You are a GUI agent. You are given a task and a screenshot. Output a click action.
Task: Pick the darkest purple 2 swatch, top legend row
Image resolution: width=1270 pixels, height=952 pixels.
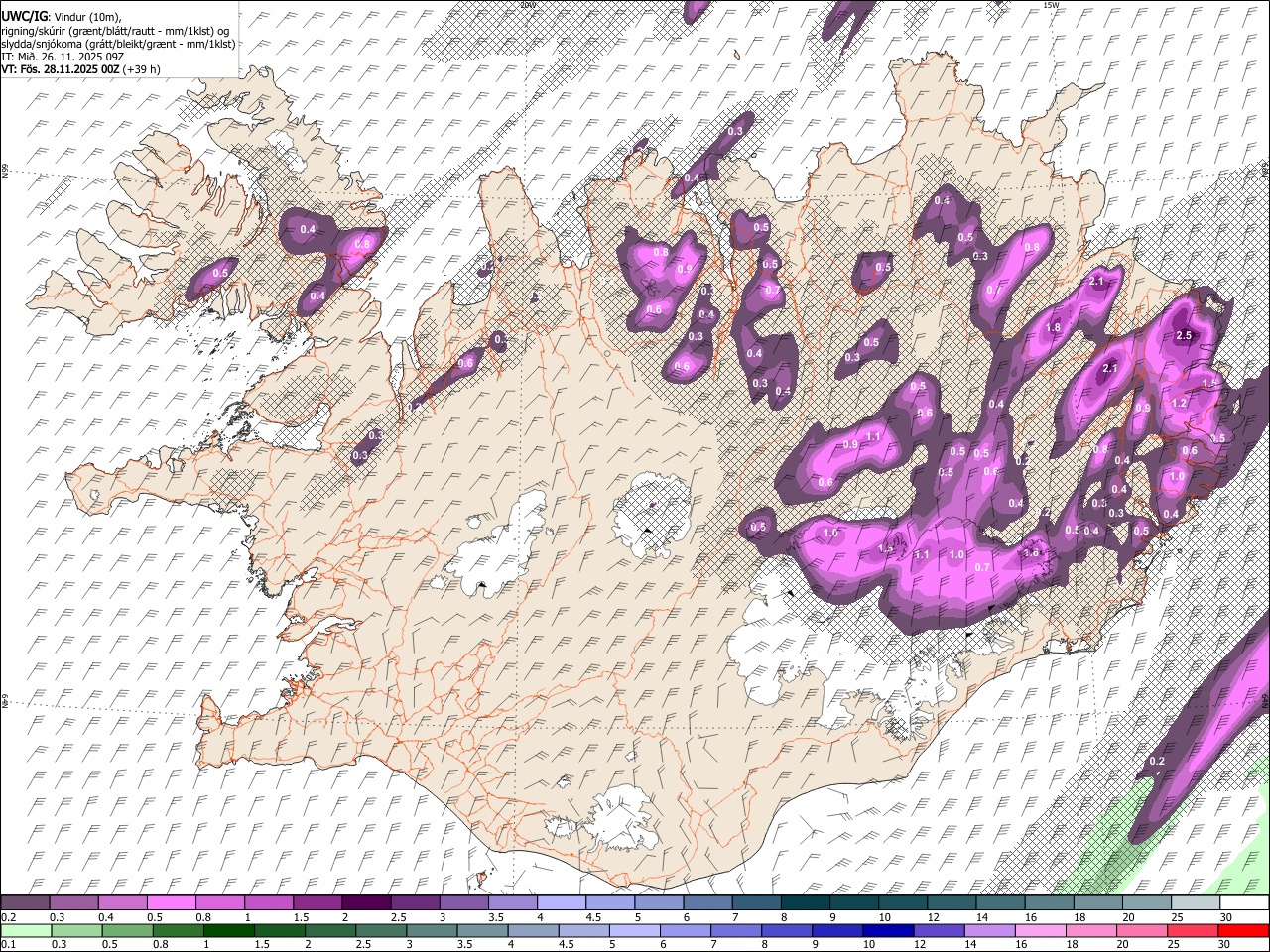[366, 903]
